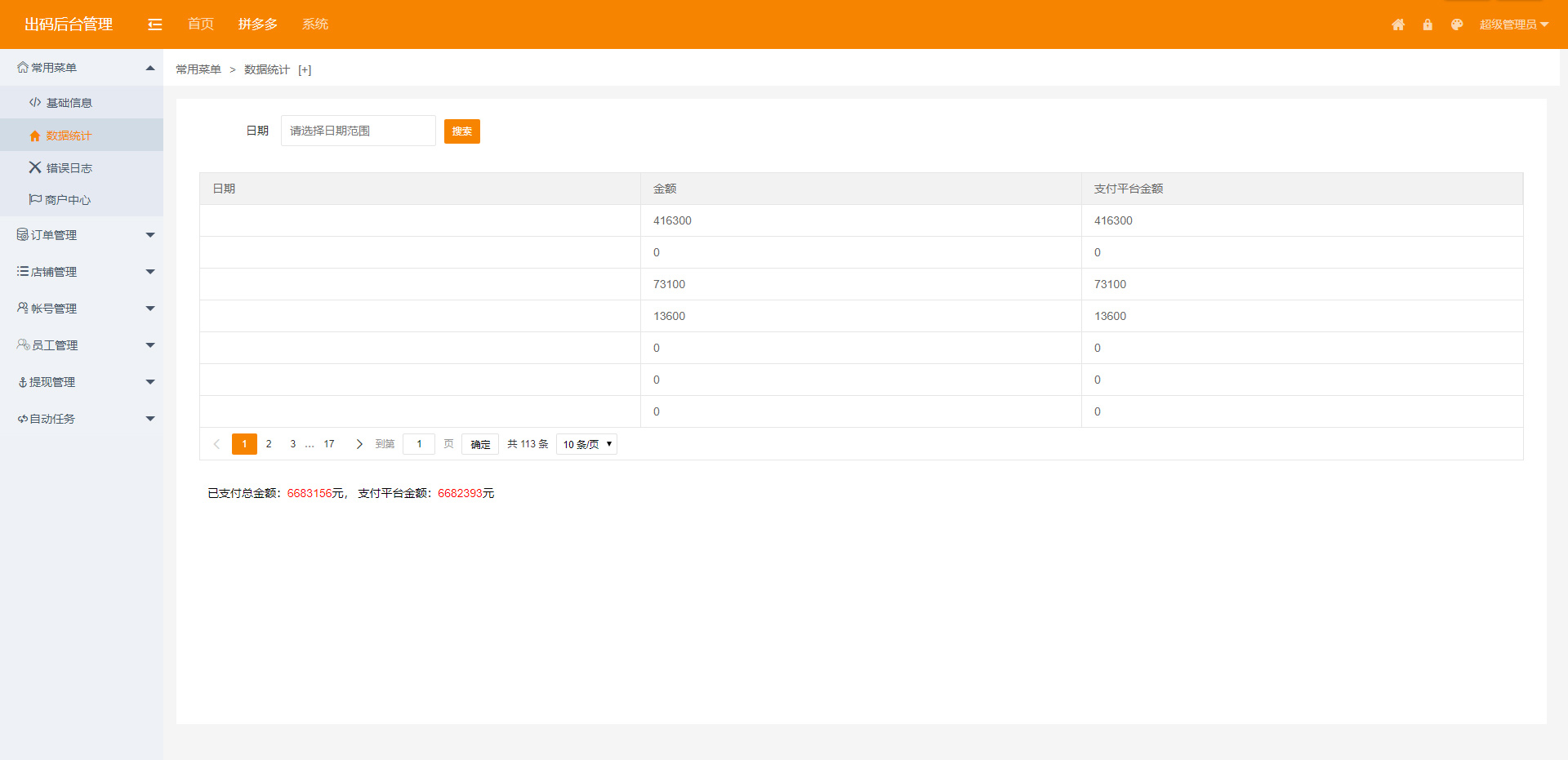Click the date range input field
The width and height of the screenshot is (1568, 760).
(x=358, y=131)
